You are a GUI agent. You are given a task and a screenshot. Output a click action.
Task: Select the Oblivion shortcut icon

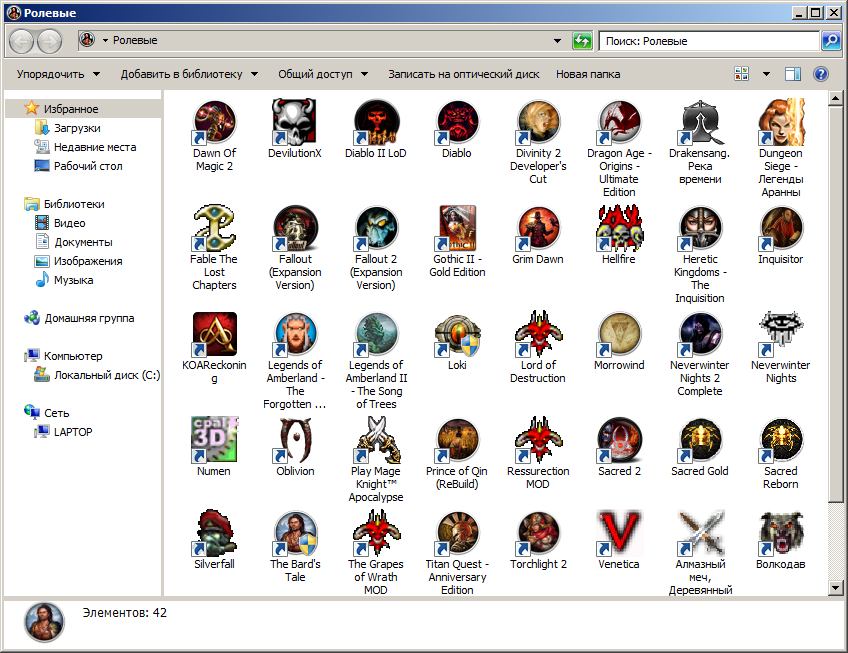click(295, 440)
